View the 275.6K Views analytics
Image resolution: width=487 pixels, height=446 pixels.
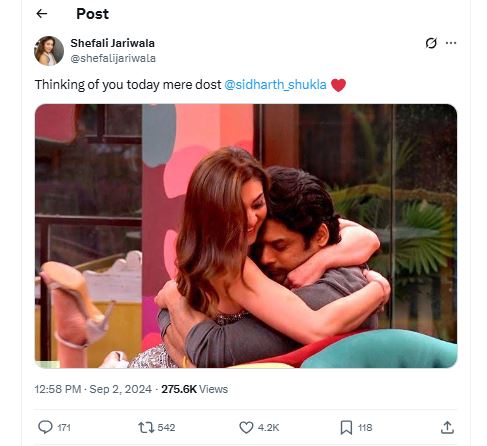194,389
